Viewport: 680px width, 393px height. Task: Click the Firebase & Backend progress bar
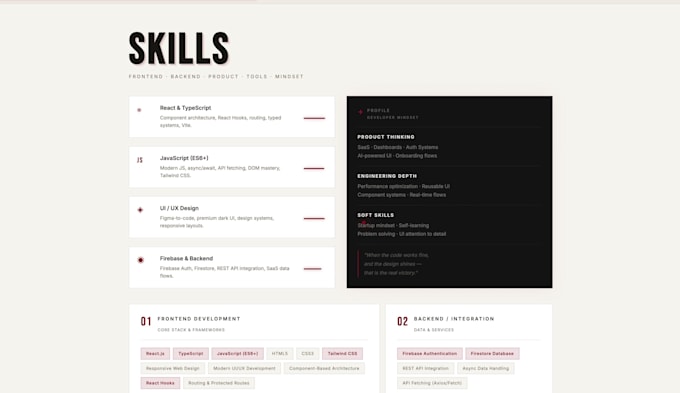(x=313, y=269)
